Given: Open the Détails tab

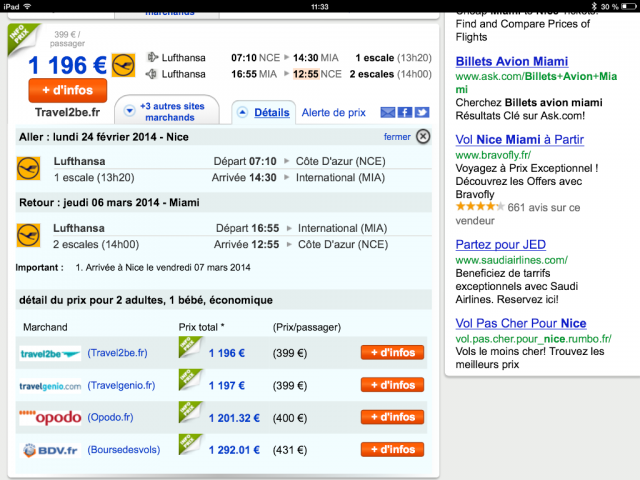Looking at the screenshot, I should point(271,112).
